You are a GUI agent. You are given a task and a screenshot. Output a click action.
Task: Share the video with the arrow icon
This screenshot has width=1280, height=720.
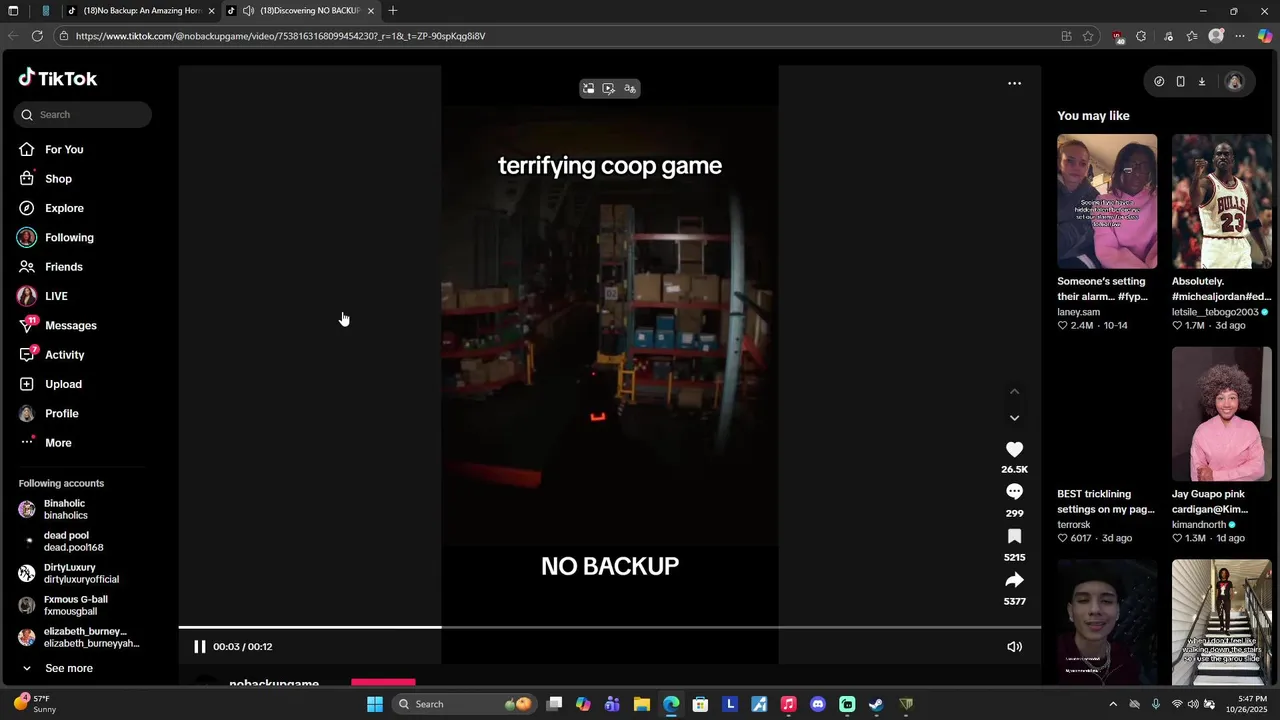tap(1014, 580)
